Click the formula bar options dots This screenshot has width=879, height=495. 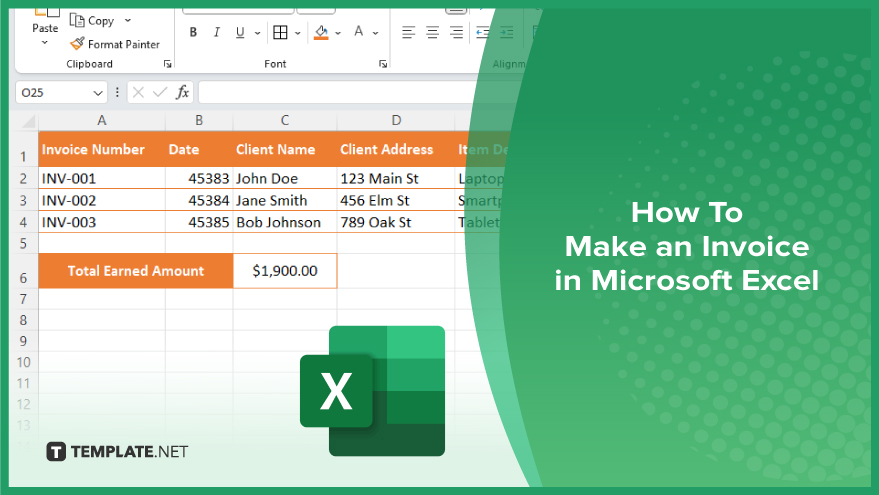(x=117, y=92)
